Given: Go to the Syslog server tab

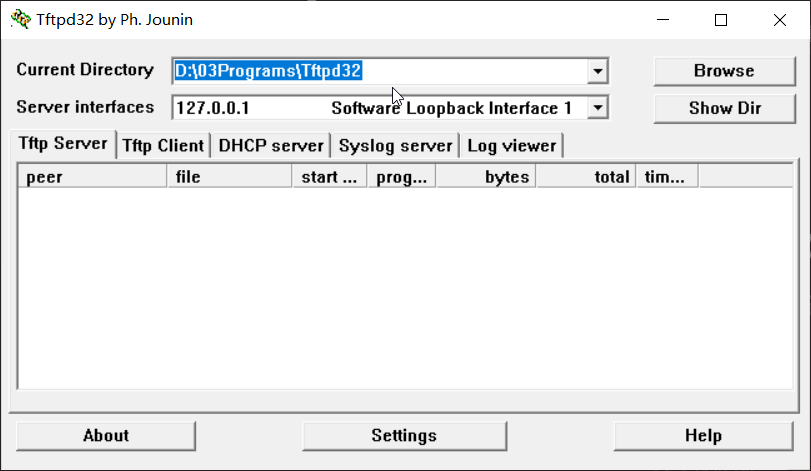Looking at the screenshot, I should pyautogui.click(x=396, y=146).
